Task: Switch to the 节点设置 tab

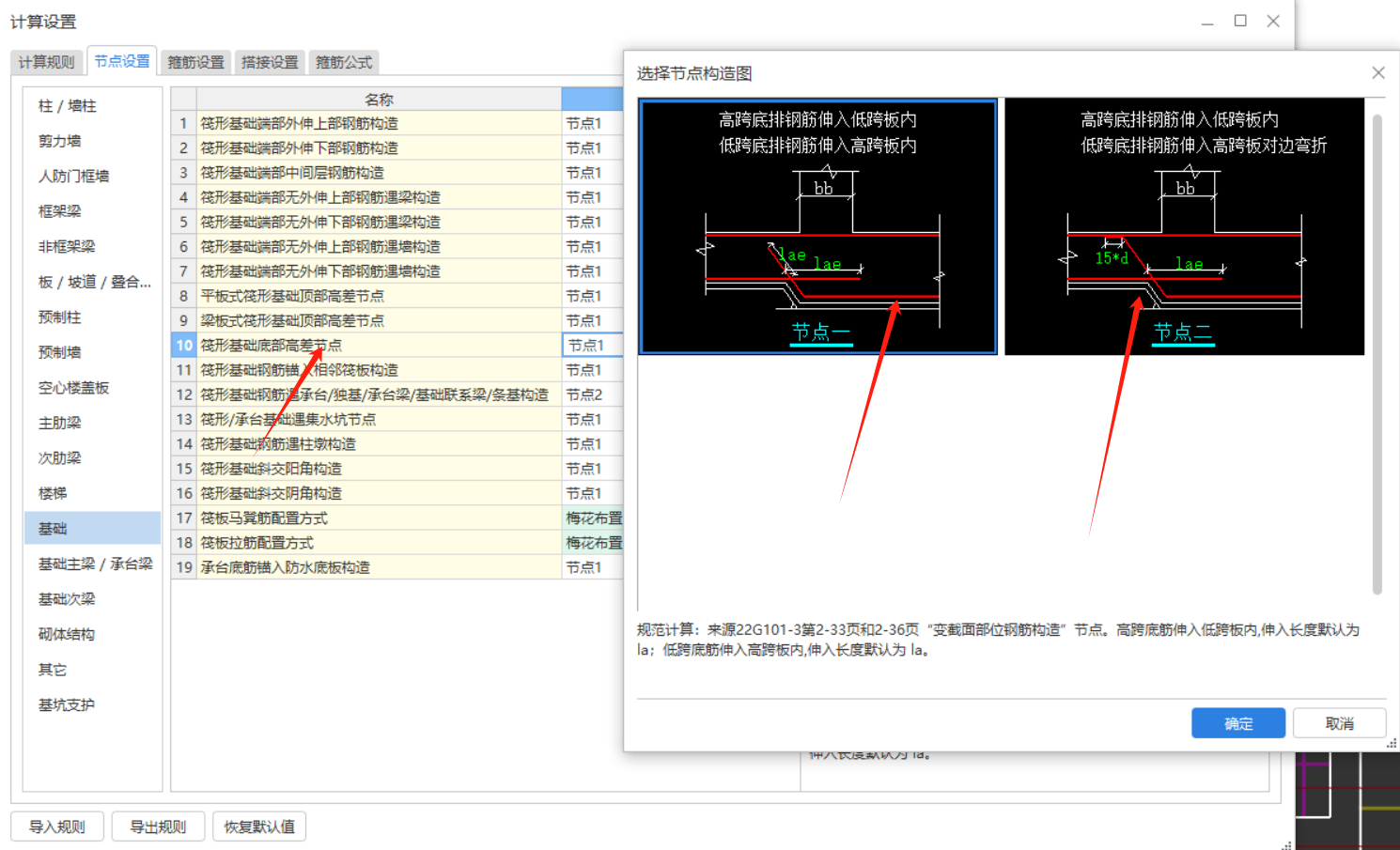Action: coord(122,61)
